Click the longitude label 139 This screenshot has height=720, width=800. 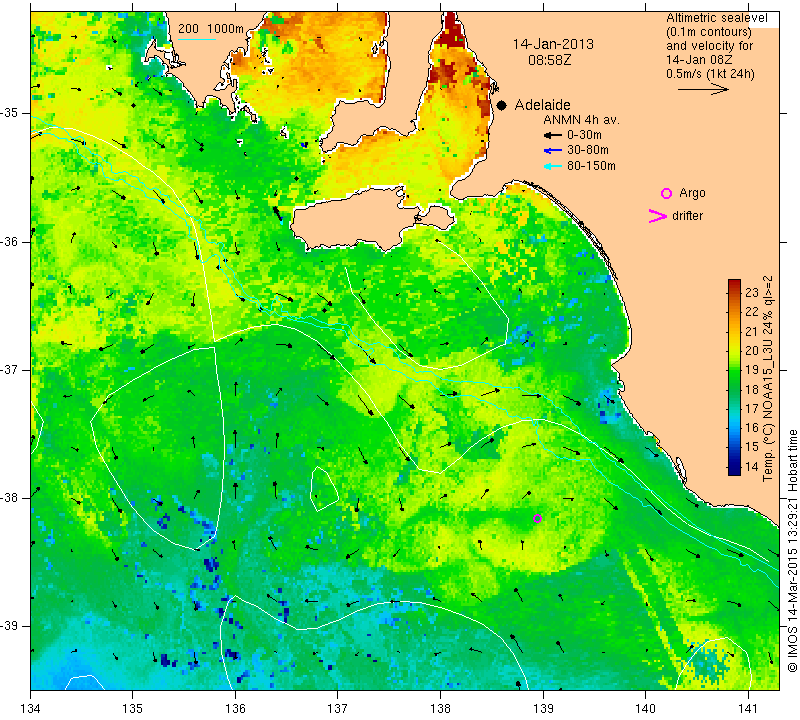click(x=543, y=708)
